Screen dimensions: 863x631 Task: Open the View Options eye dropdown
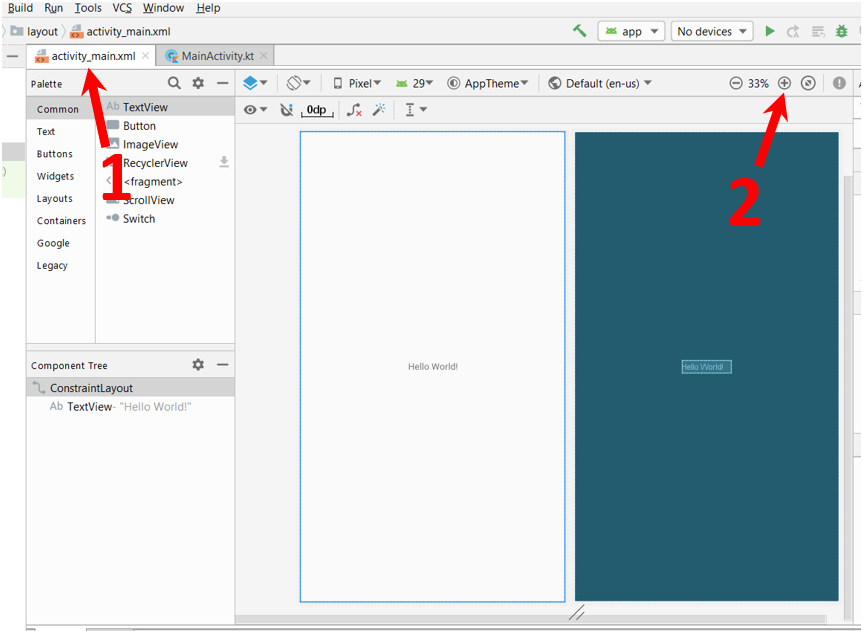[x=255, y=110]
